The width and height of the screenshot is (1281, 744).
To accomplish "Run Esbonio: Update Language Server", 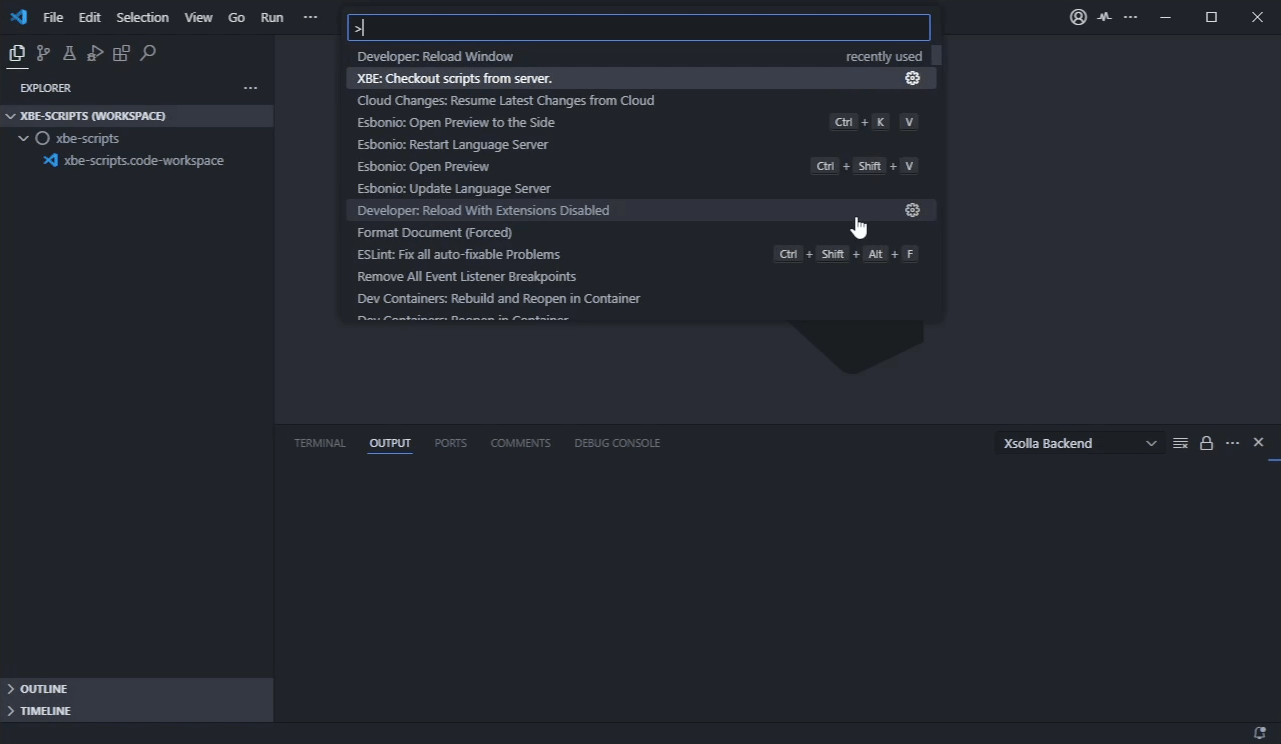I will point(641,188).
